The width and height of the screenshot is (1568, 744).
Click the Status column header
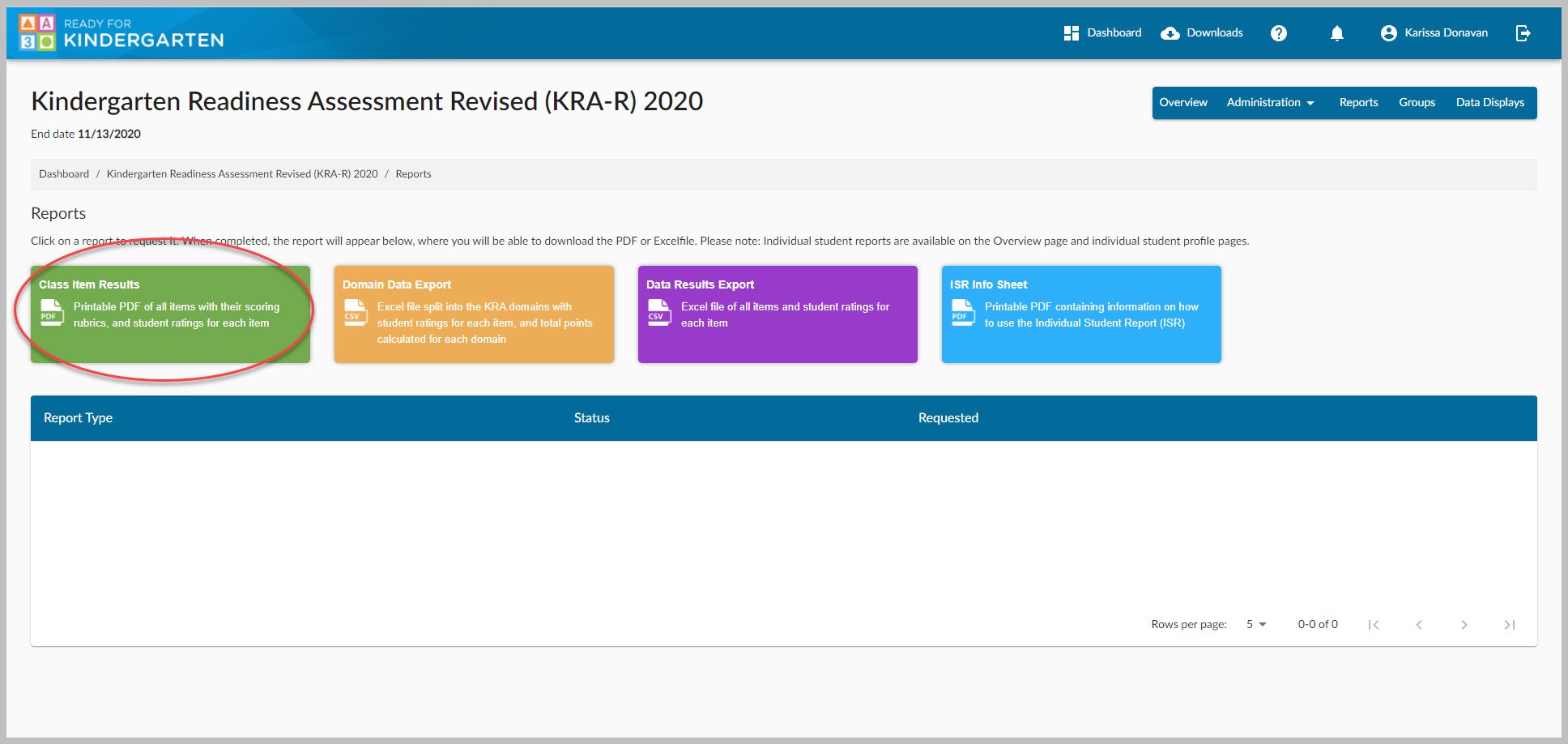592,418
